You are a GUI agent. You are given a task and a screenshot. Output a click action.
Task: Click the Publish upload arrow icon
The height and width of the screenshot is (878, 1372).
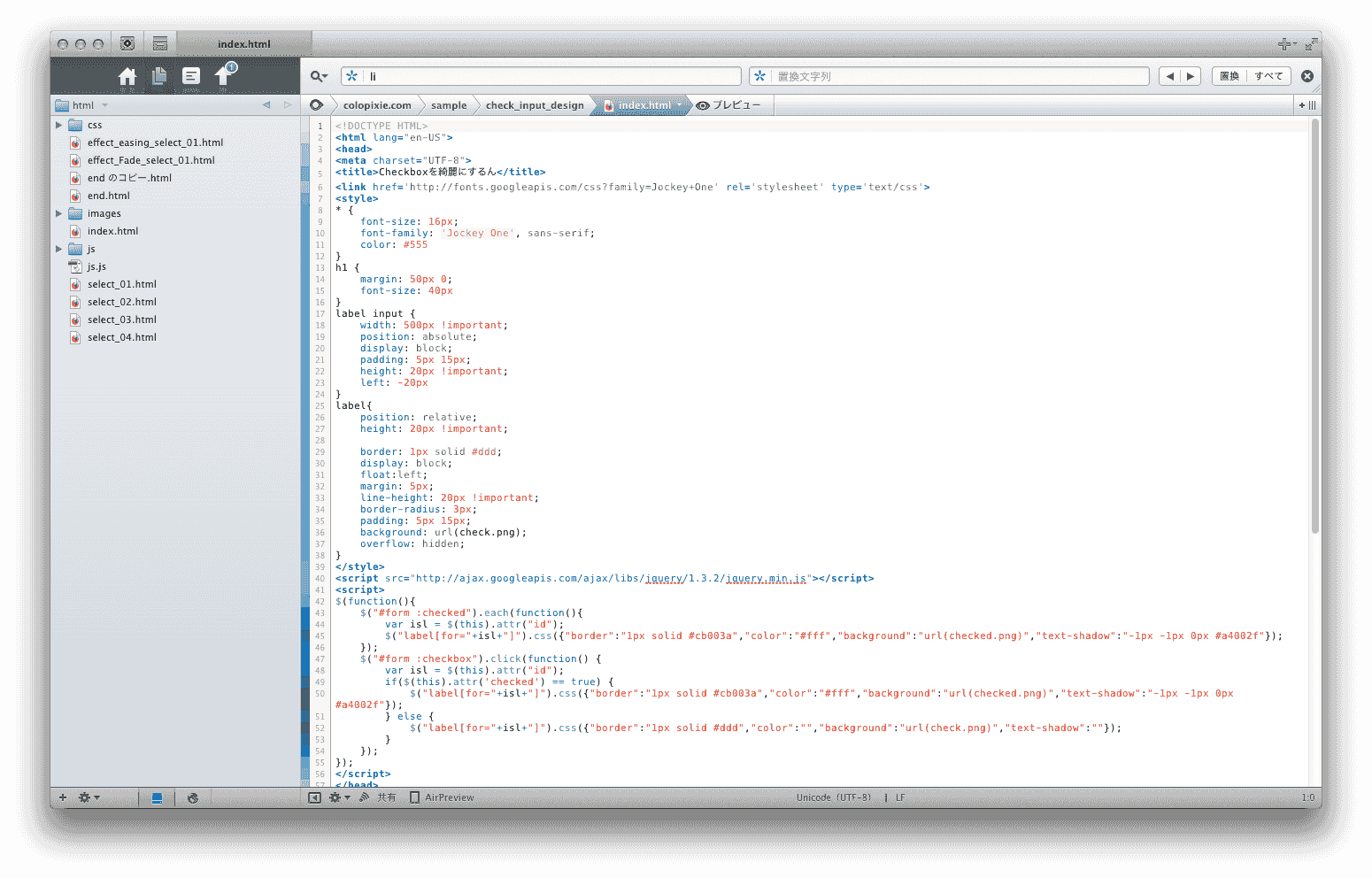tap(223, 77)
